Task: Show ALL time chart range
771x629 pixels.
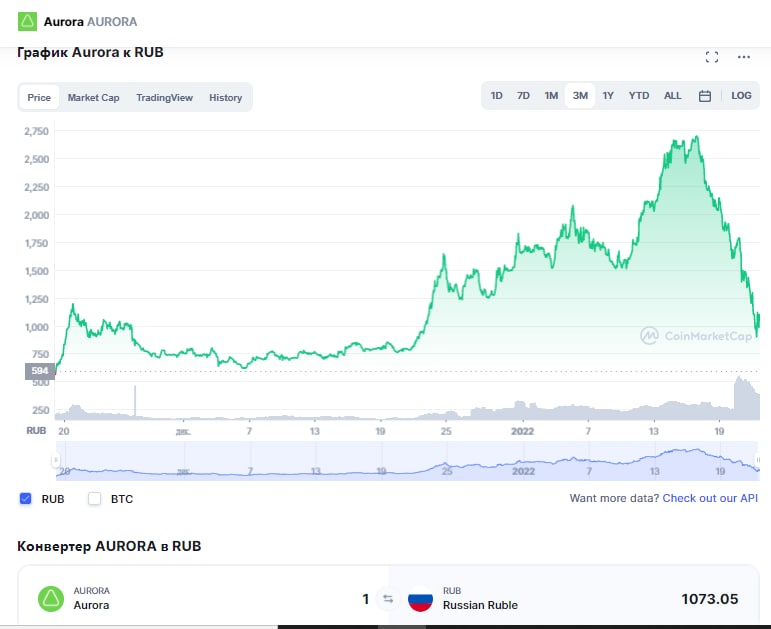Action: click(672, 95)
